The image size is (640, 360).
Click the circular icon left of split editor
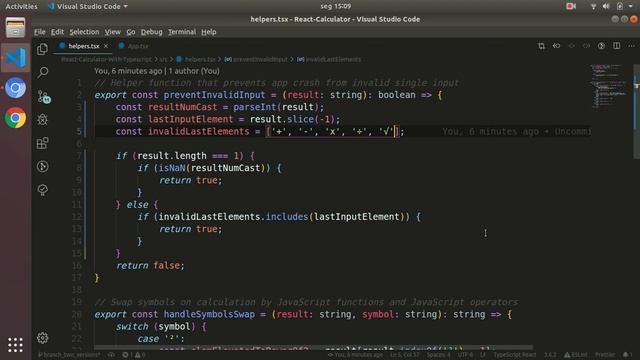tap(601, 46)
